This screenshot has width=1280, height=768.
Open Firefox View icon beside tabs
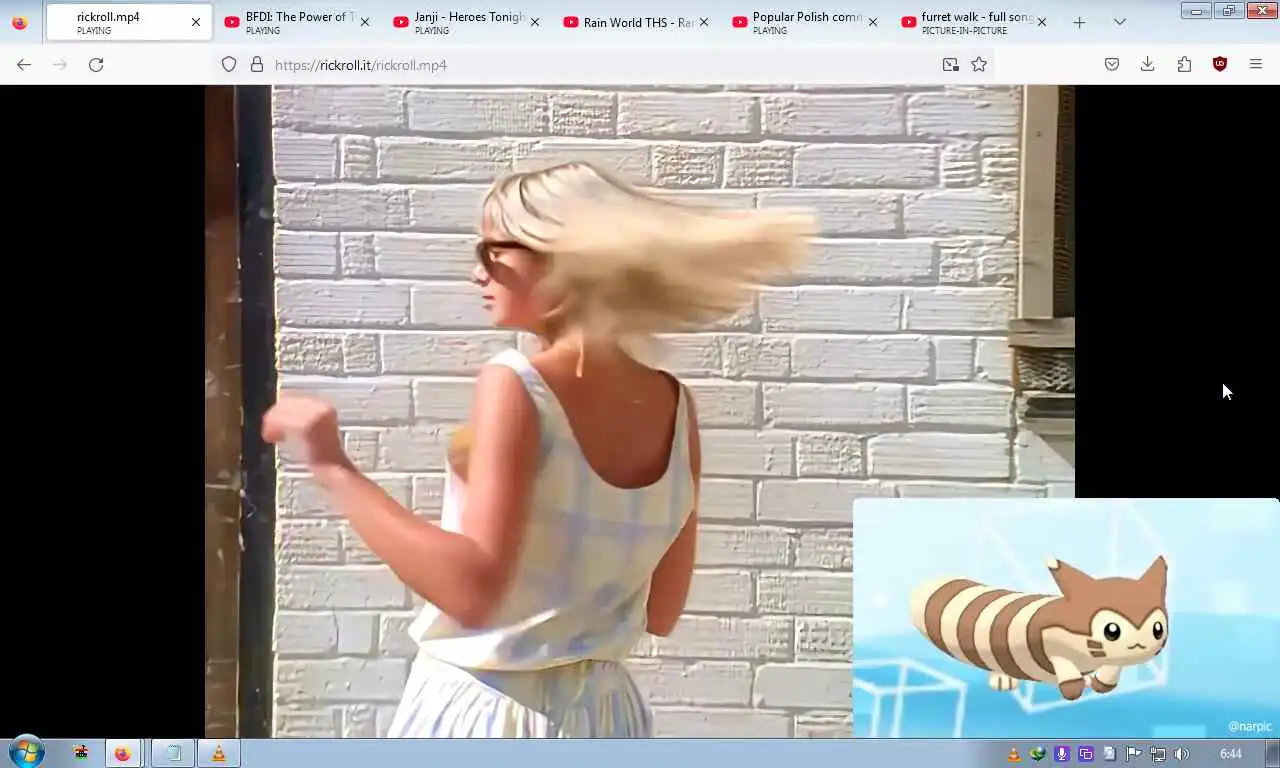point(20,22)
